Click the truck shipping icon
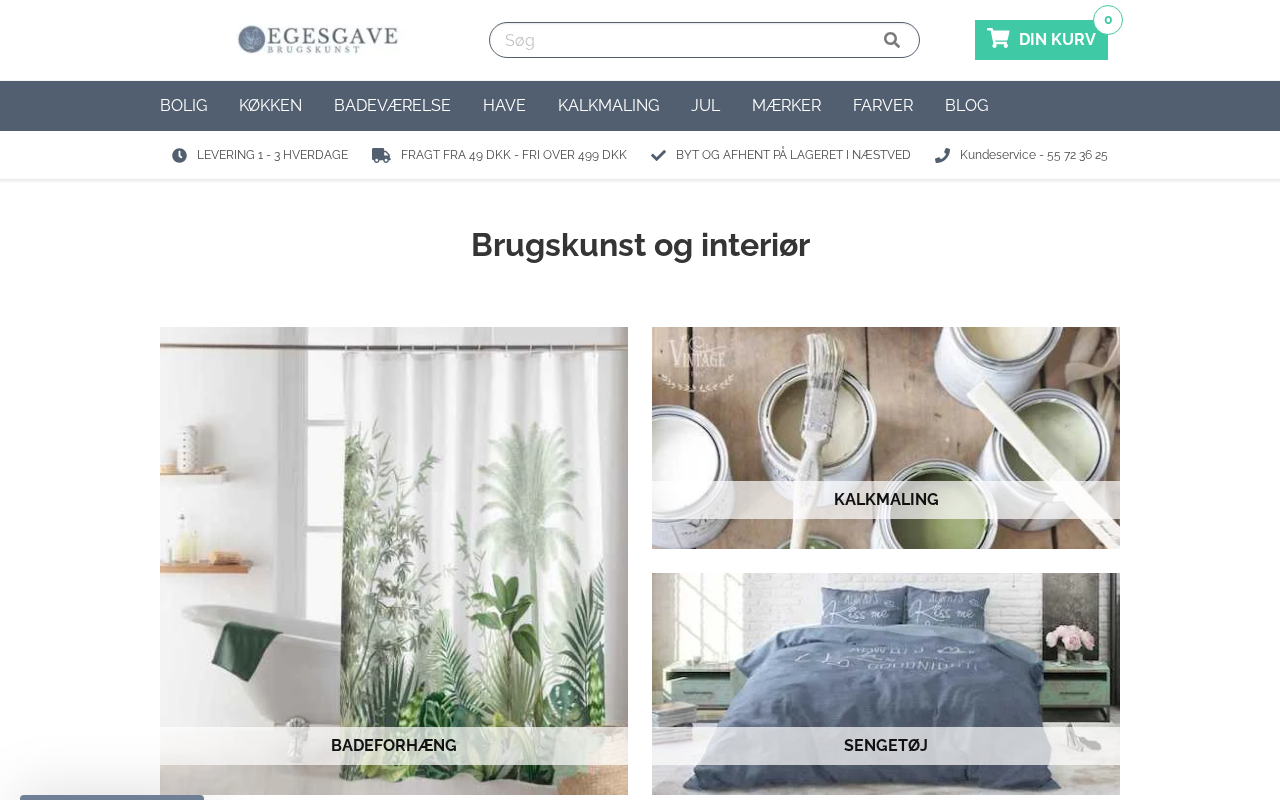 click(381, 155)
